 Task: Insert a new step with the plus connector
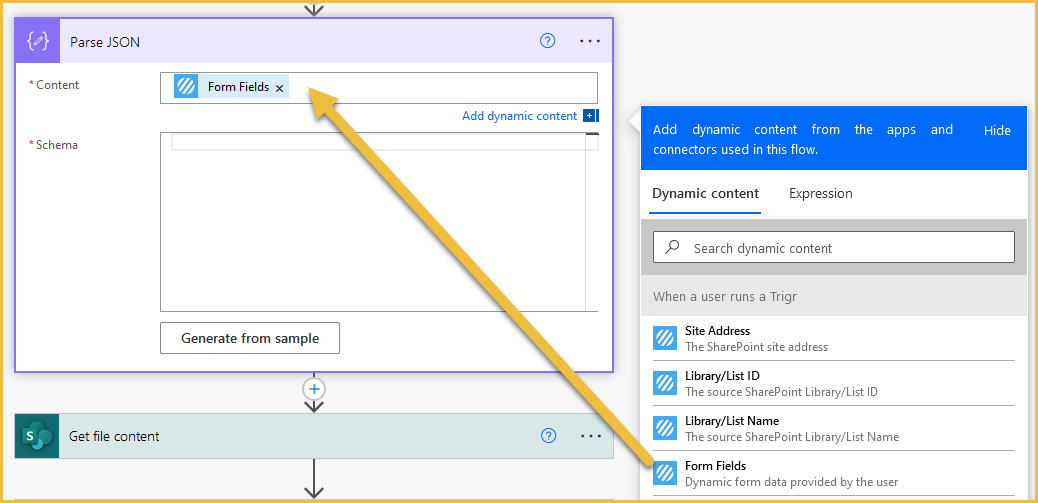point(314,389)
